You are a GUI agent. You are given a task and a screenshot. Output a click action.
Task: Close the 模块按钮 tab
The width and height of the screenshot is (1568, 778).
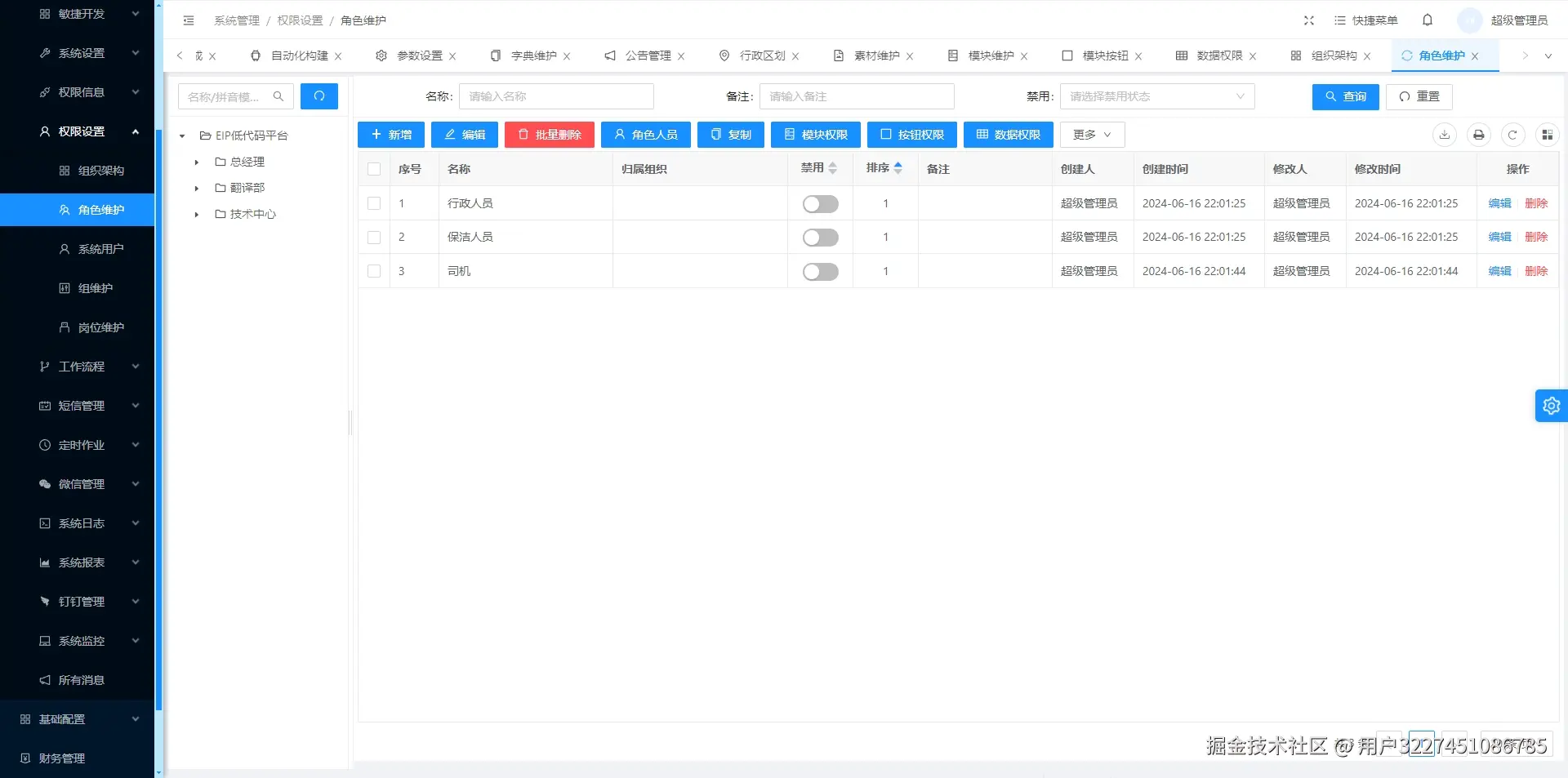pos(1138,56)
